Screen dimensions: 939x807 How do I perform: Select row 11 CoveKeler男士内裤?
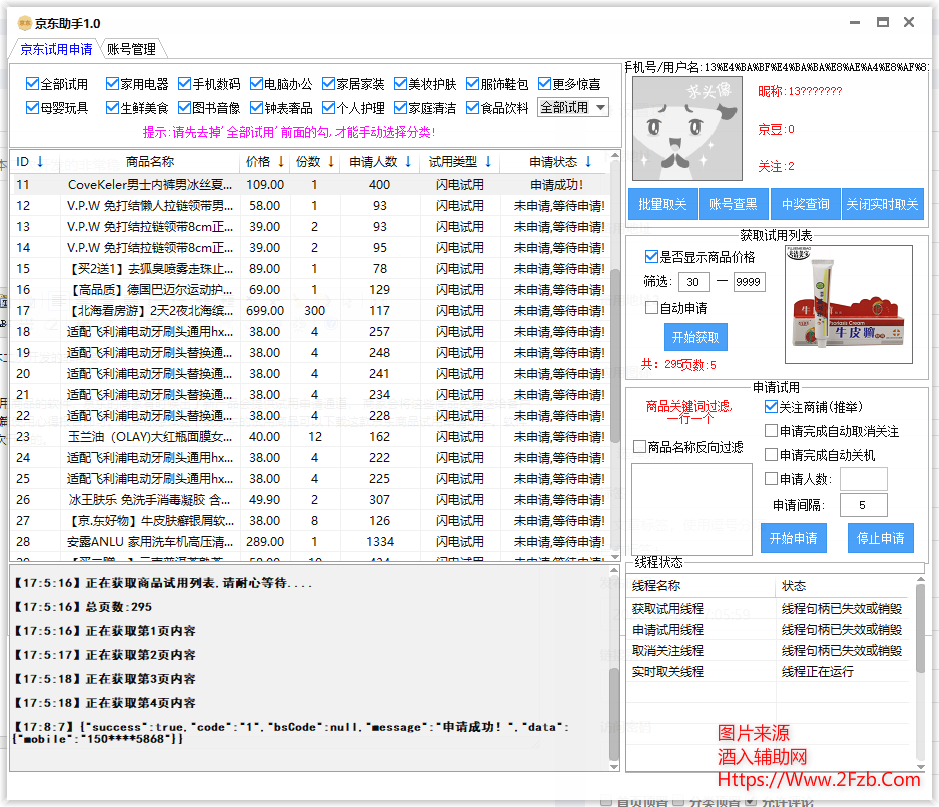310,184
